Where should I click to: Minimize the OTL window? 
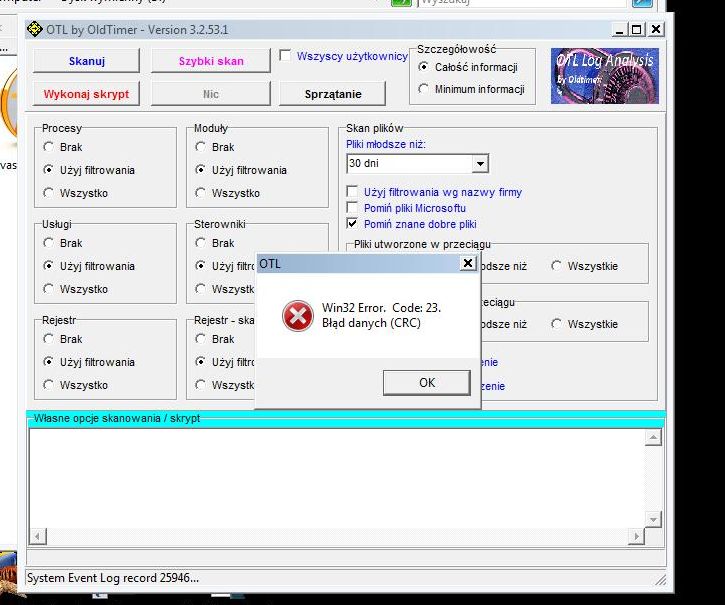[x=620, y=30]
